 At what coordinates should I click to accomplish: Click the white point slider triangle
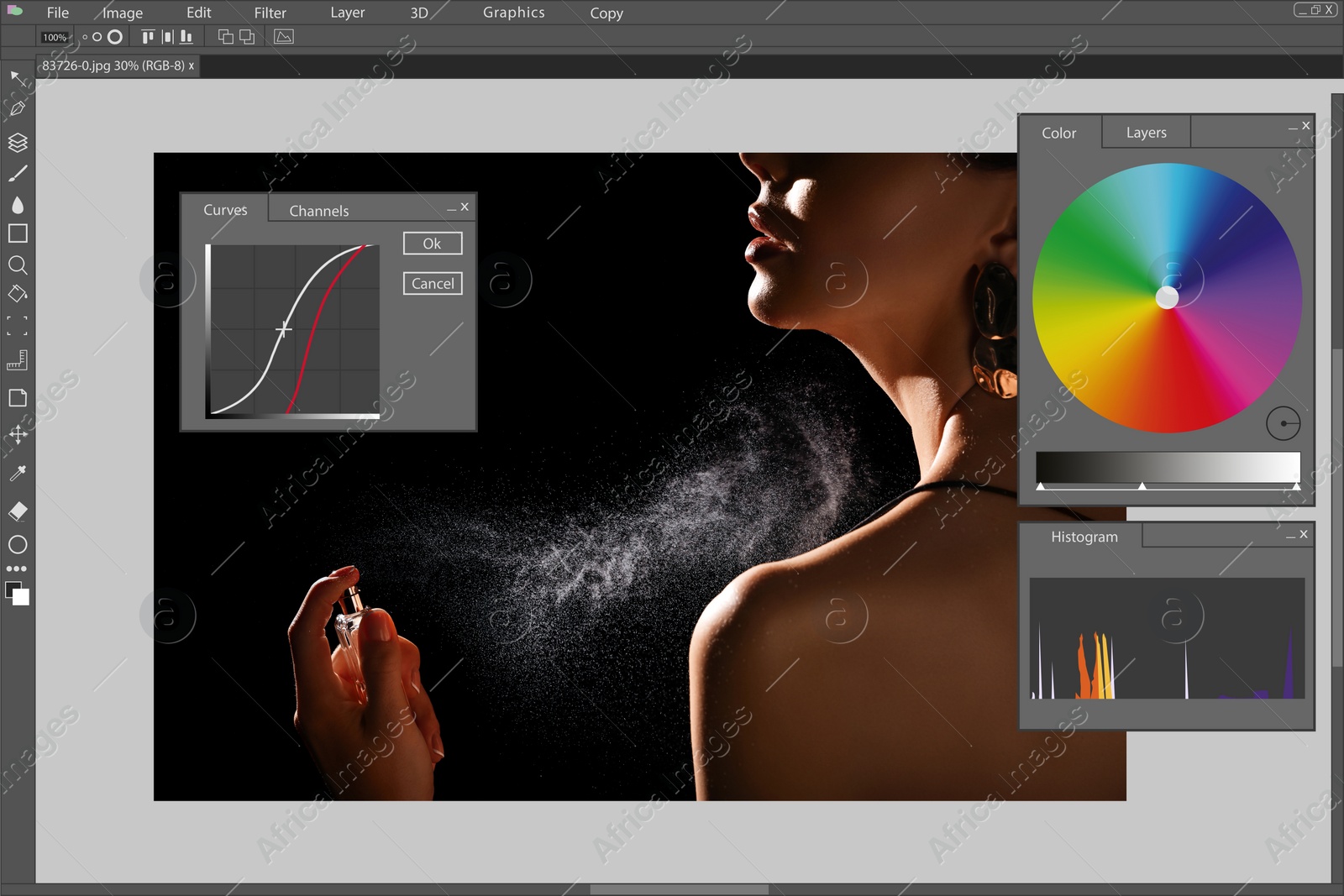[x=1296, y=486]
